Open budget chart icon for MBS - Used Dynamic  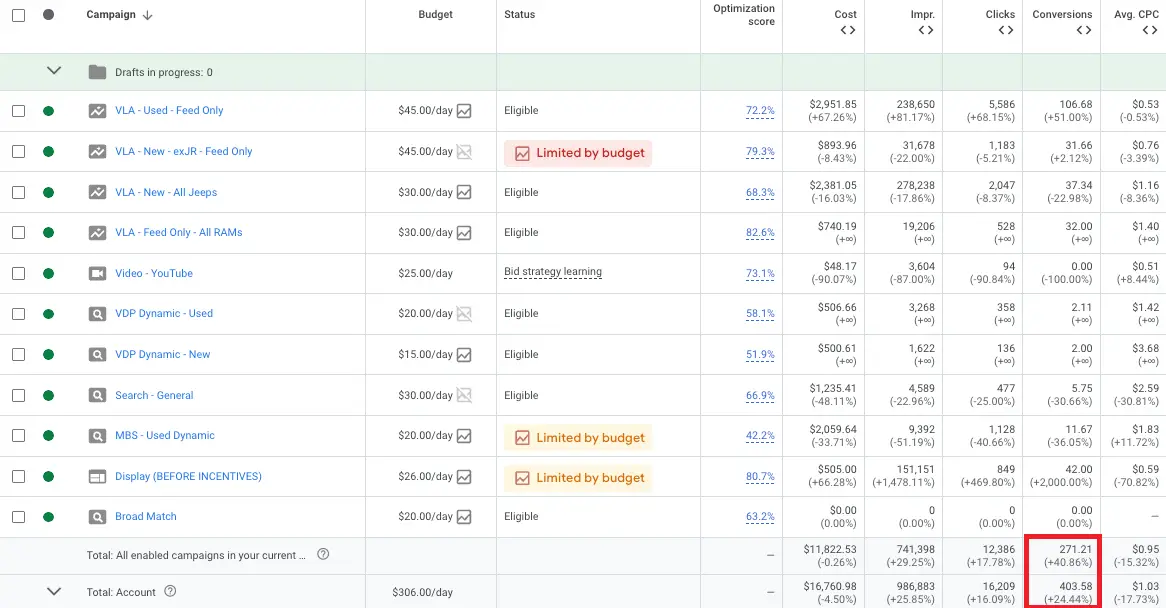[x=464, y=436]
